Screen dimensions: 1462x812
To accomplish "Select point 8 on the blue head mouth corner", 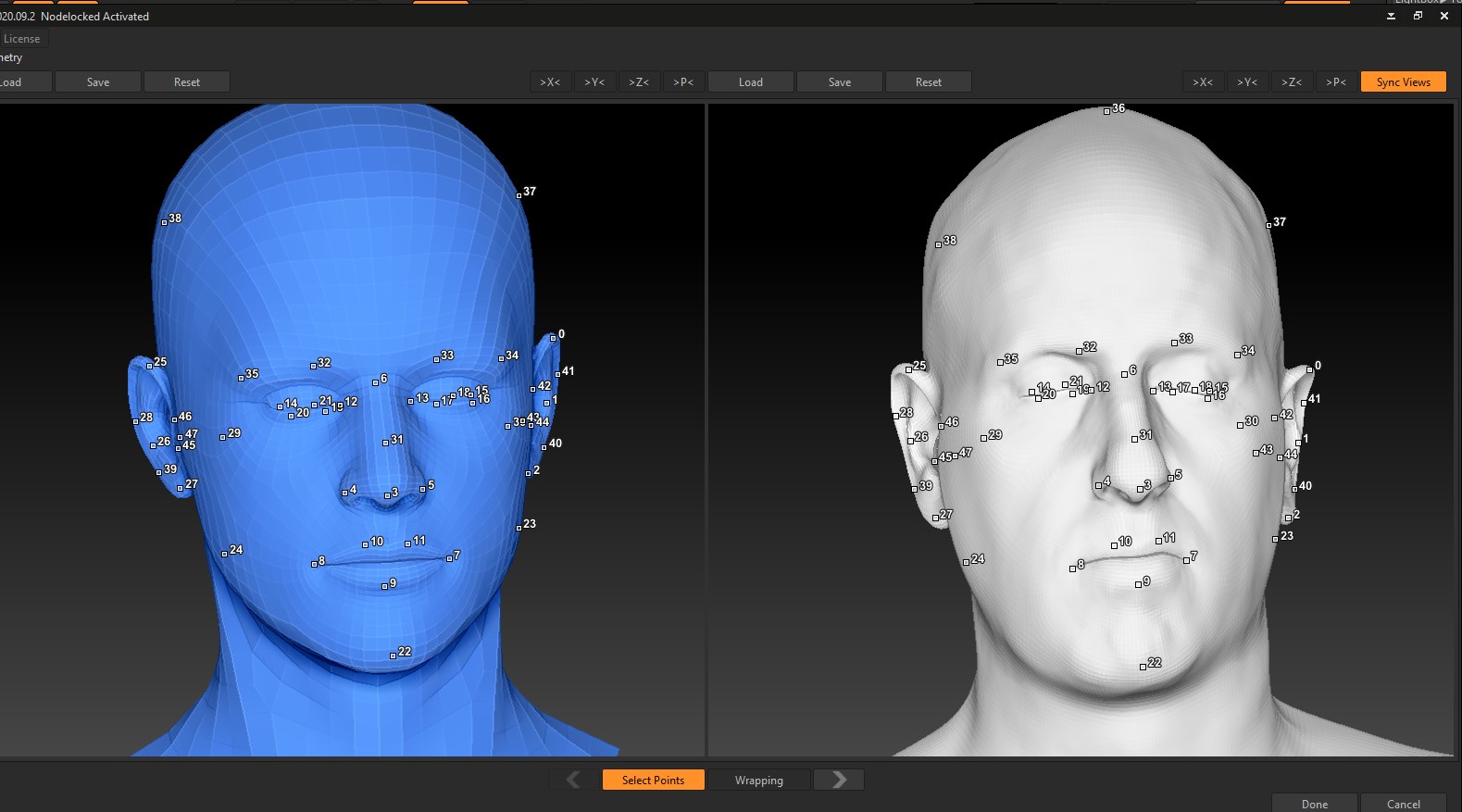I will click(x=315, y=564).
